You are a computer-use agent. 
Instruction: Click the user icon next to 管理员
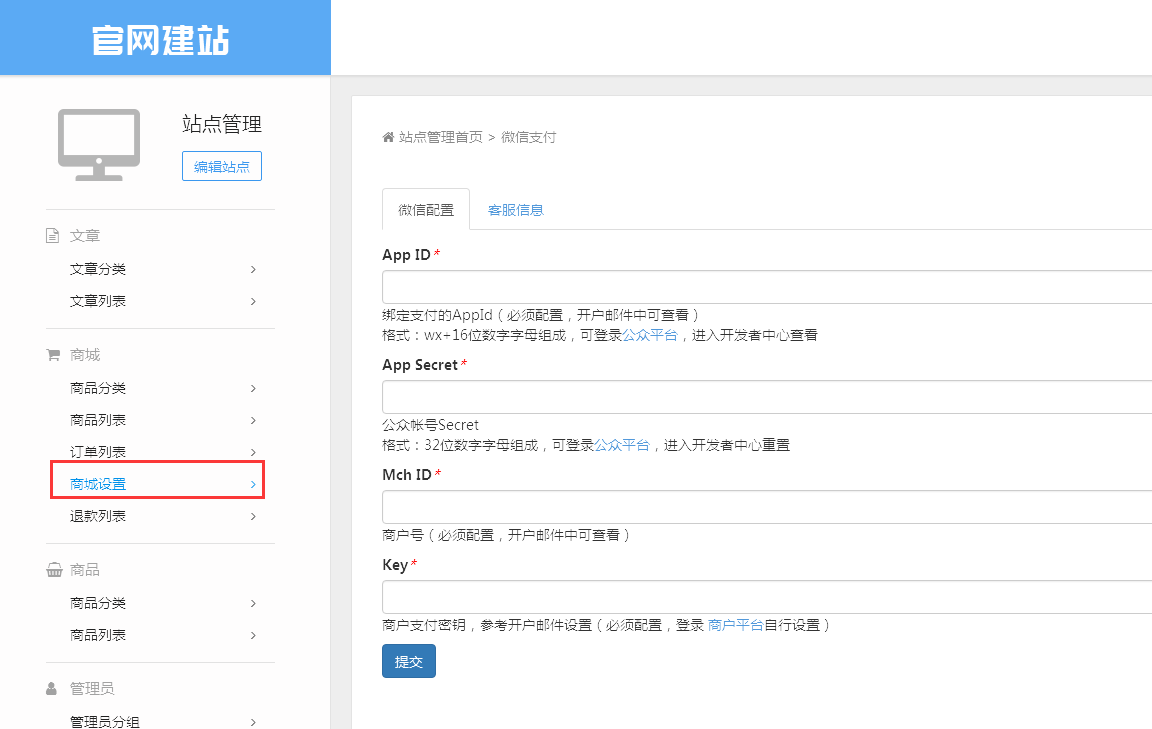52,689
